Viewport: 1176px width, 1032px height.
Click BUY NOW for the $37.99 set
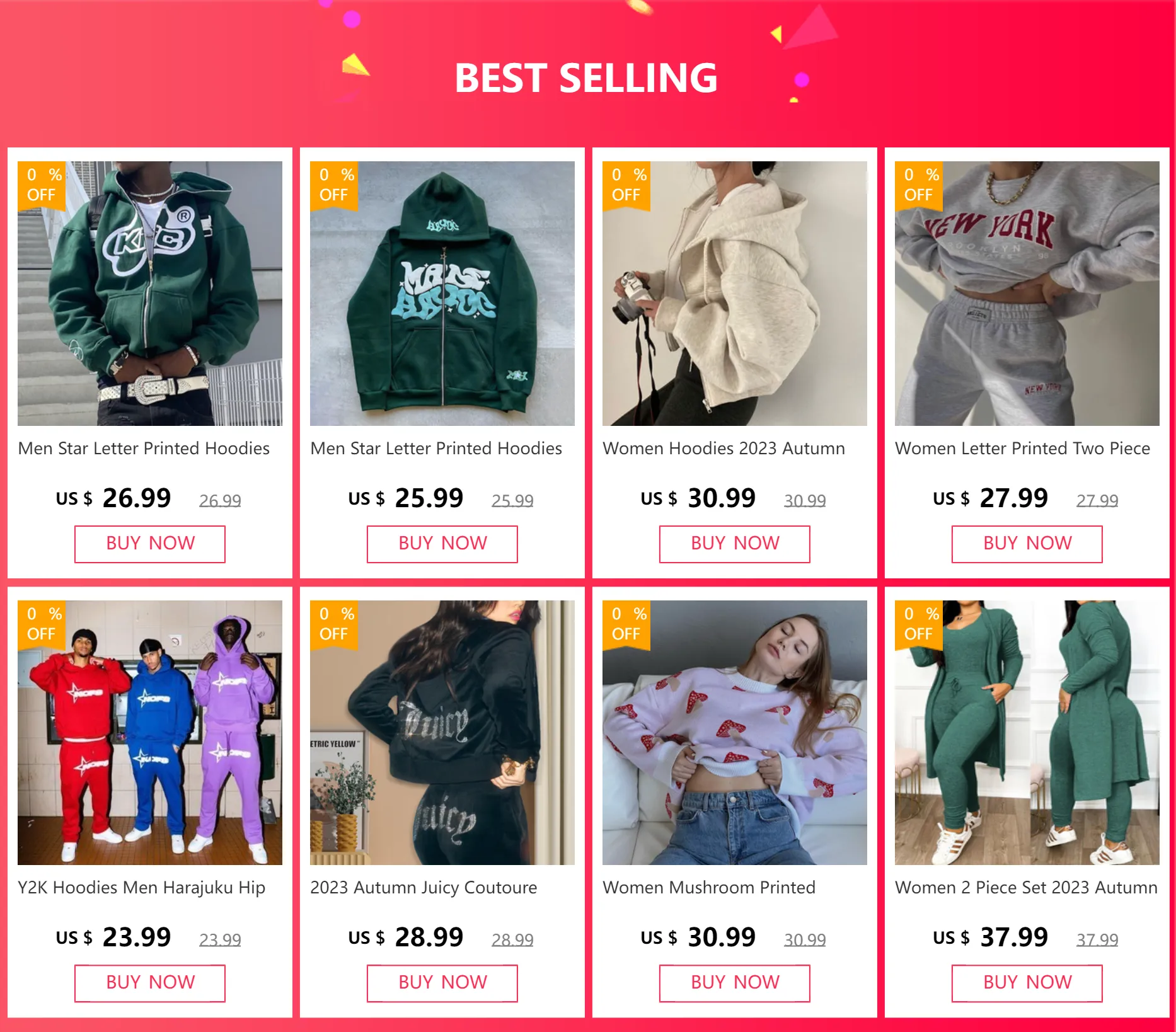[x=1027, y=983]
